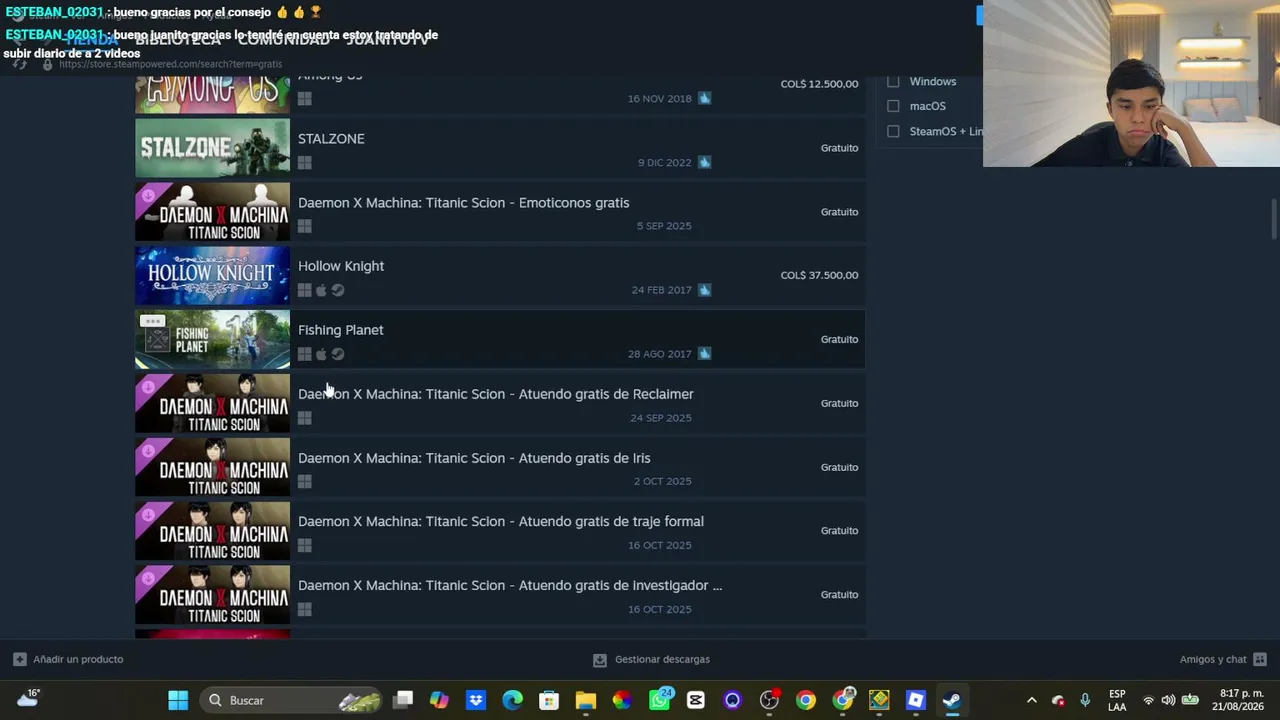Click the 2 OCT 2025 release date
Viewport: 1280px width, 720px height.
pyautogui.click(x=662, y=481)
